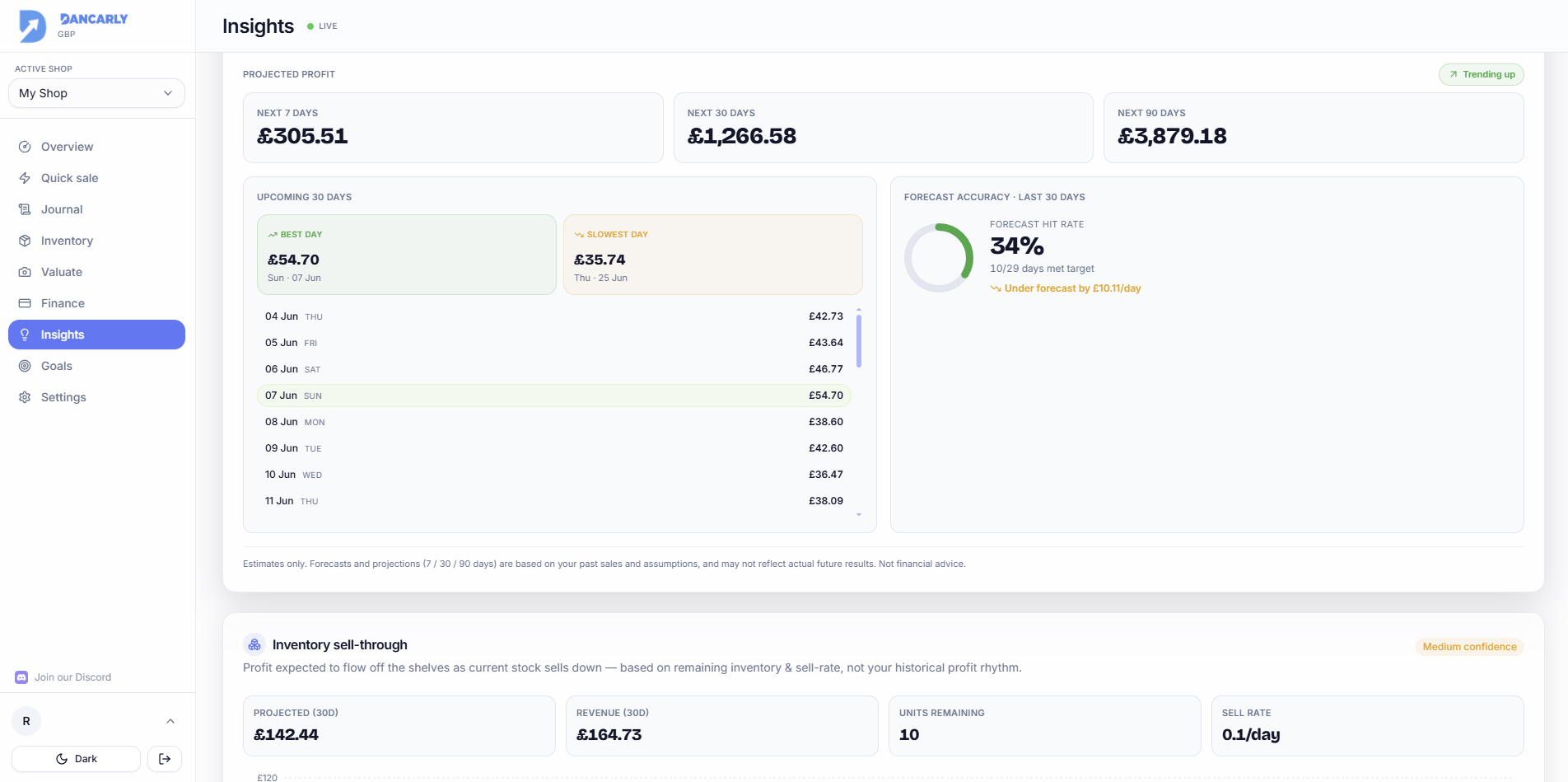Click the moon icon in Dark button
The width and height of the screenshot is (1568, 782).
click(62, 759)
